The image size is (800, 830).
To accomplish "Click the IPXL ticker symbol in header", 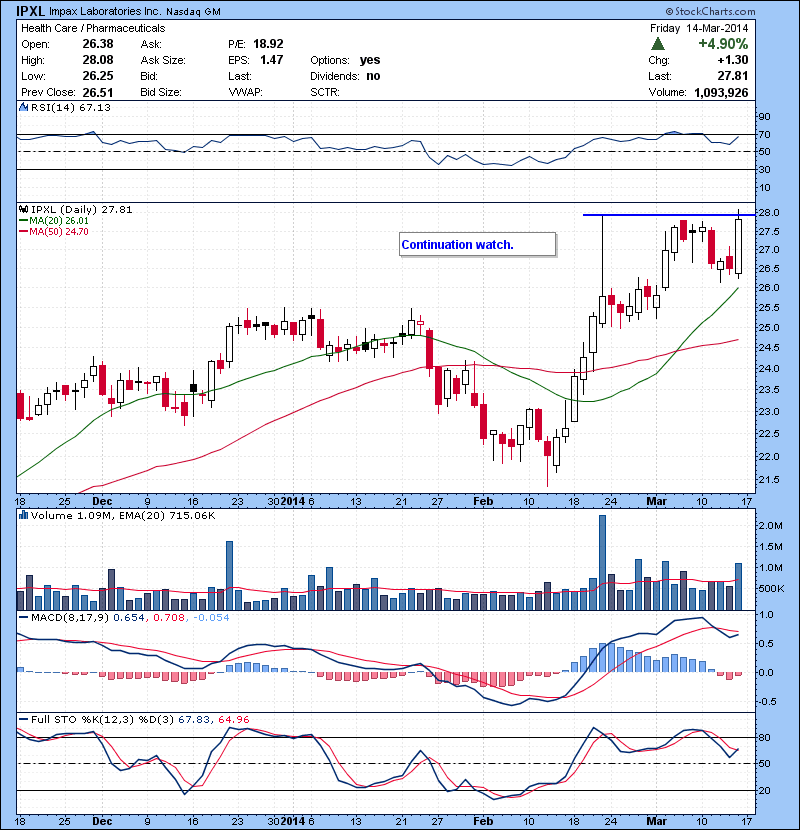I will (x=28, y=10).
